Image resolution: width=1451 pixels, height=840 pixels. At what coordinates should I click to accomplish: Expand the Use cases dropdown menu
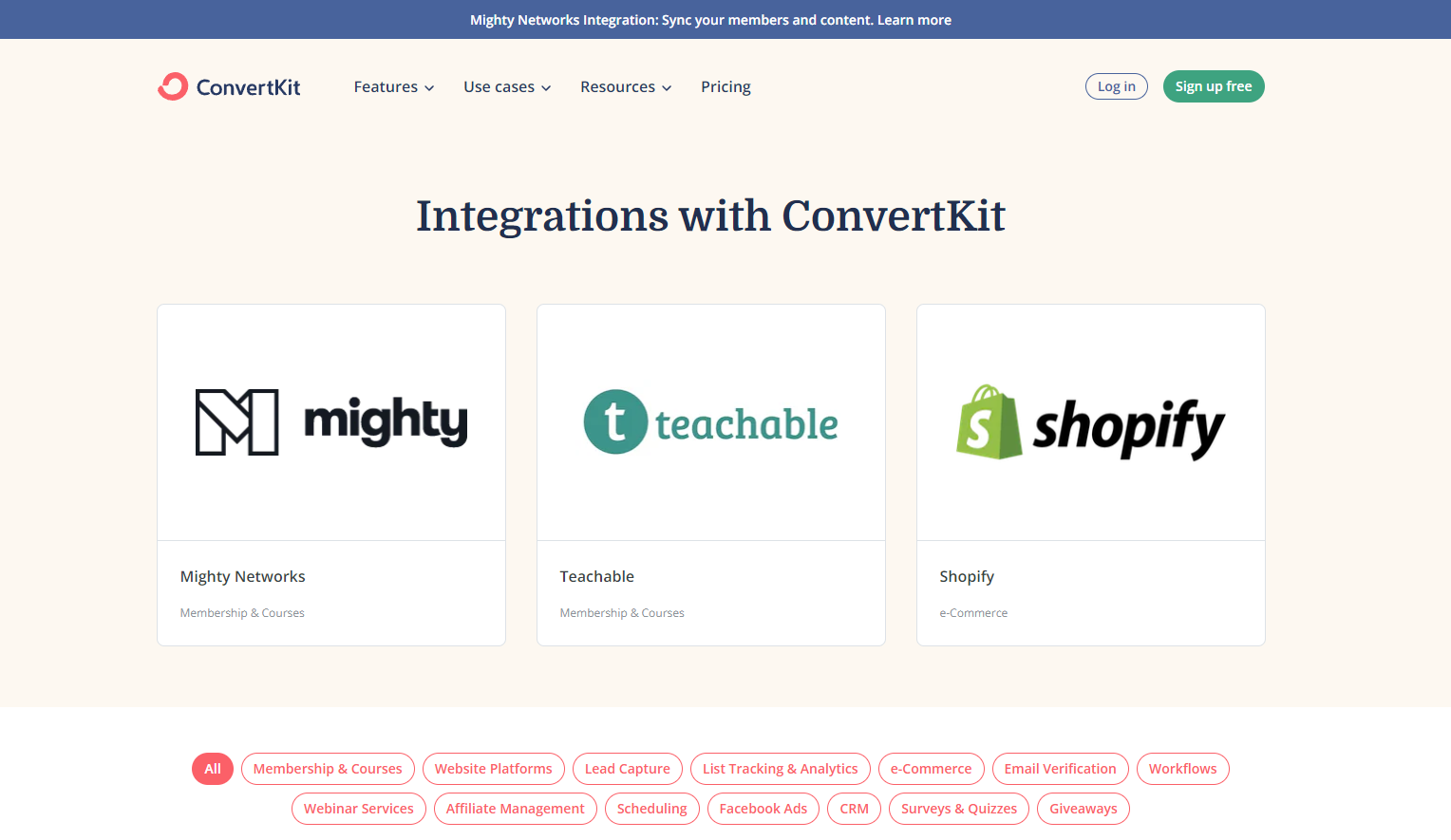click(507, 87)
